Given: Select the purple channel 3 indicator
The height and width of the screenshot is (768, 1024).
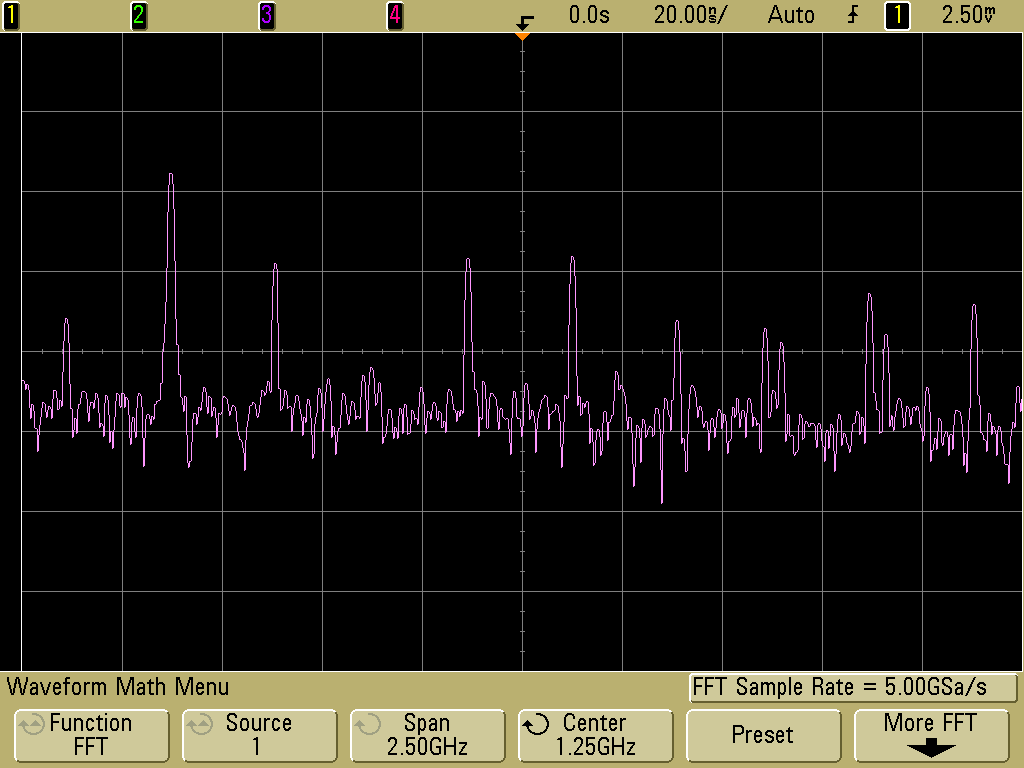Looking at the screenshot, I should point(266,15).
